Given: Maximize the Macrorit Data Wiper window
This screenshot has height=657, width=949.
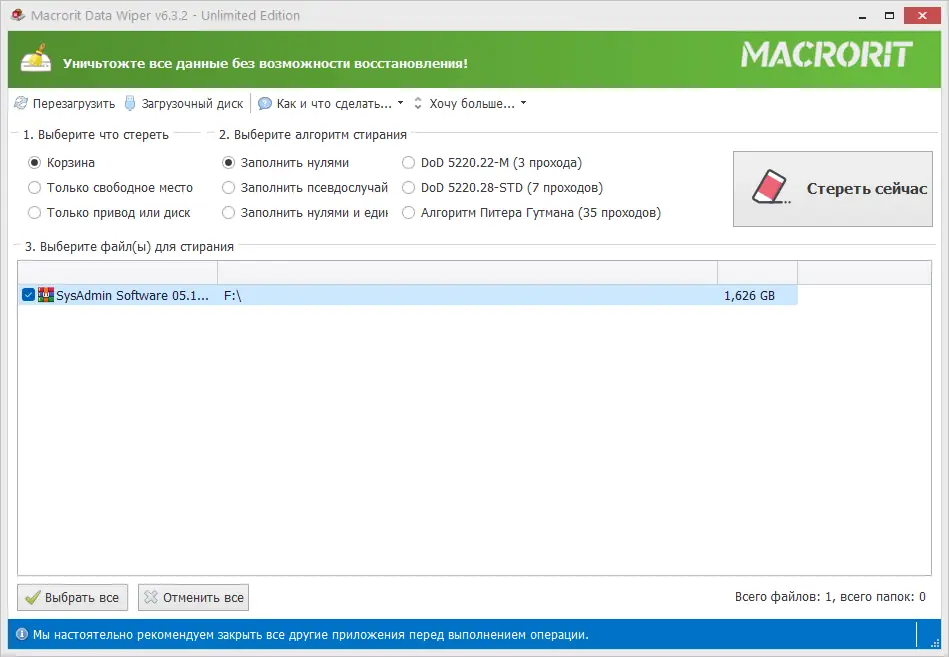Looking at the screenshot, I should (x=889, y=16).
